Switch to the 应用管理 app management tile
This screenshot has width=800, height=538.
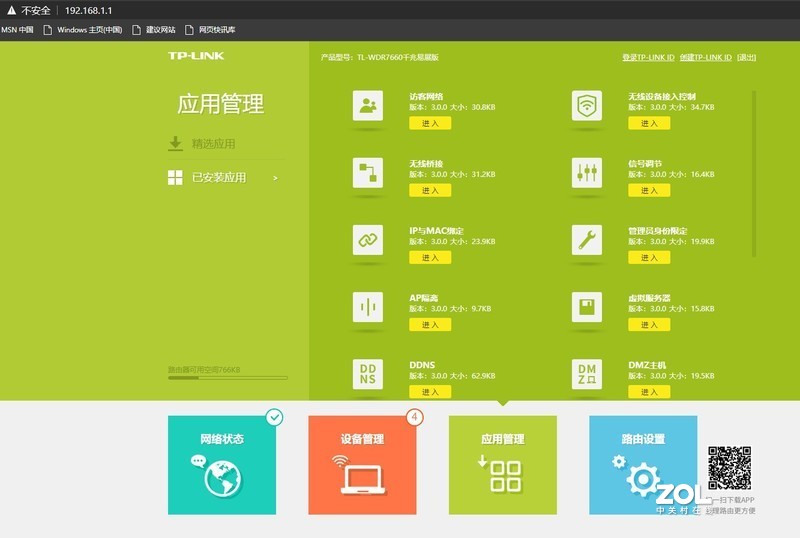pyautogui.click(x=503, y=465)
